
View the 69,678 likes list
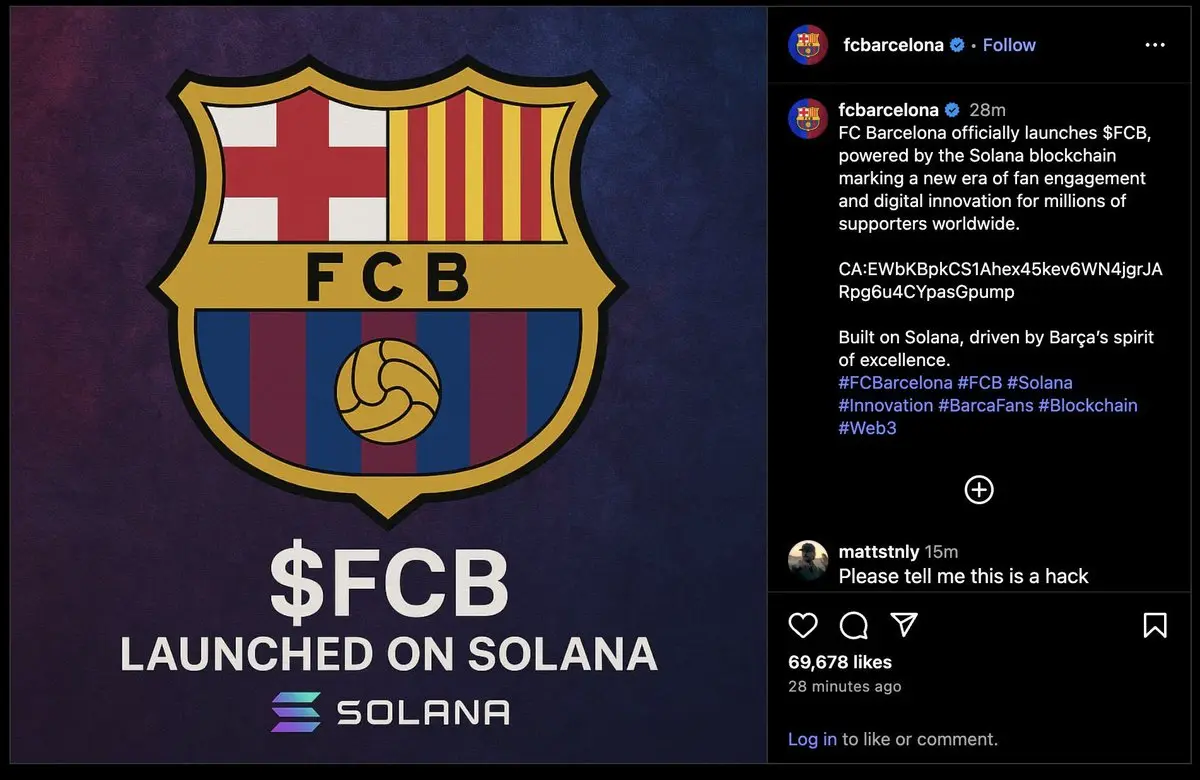tap(840, 662)
